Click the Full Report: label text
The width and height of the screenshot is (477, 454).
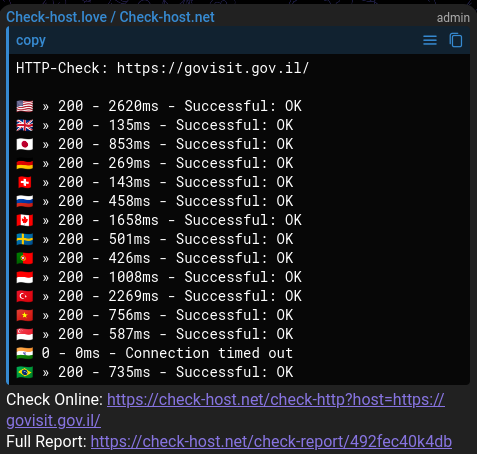[x=47, y=442]
